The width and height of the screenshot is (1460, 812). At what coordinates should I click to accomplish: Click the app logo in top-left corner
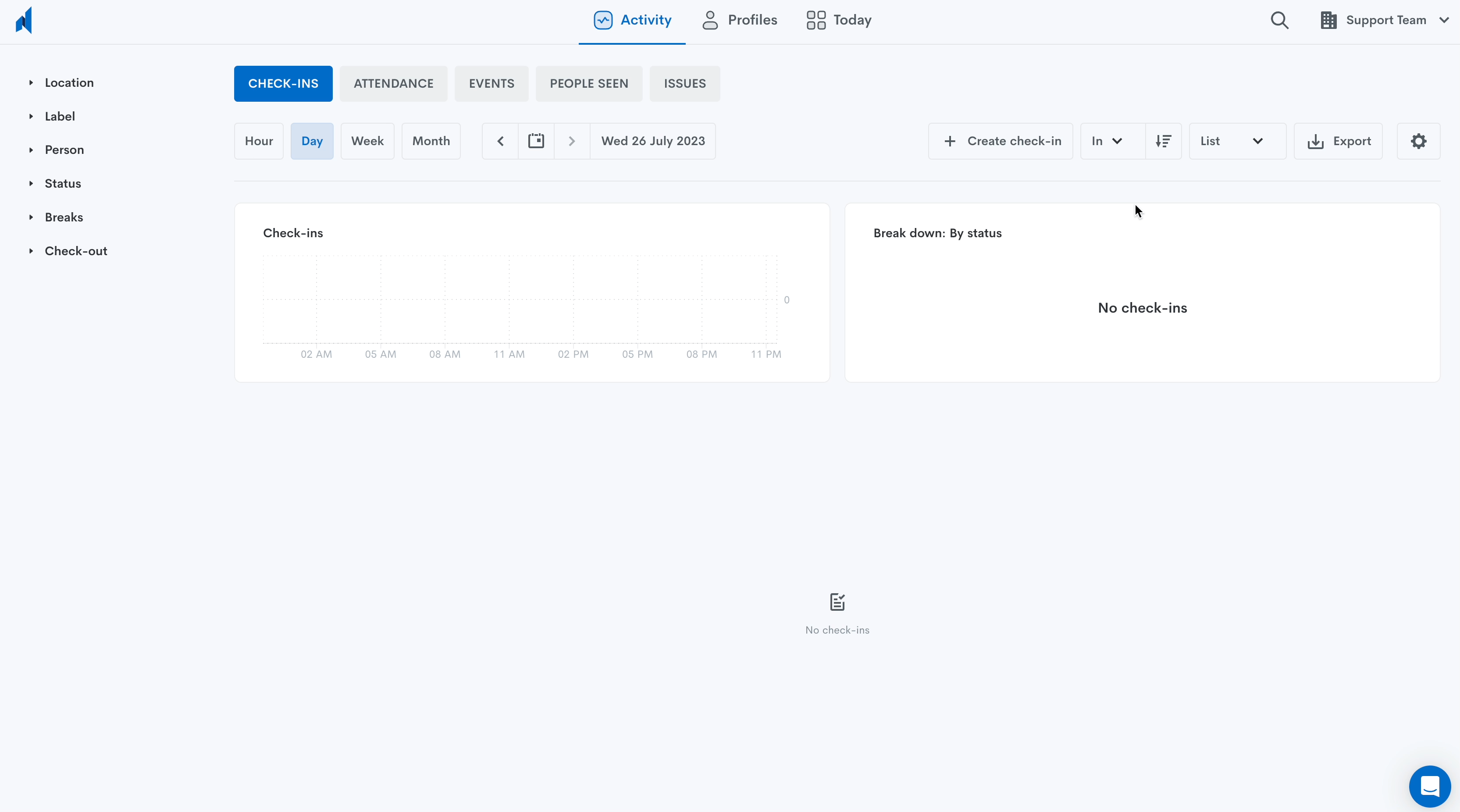pyautogui.click(x=24, y=21)
